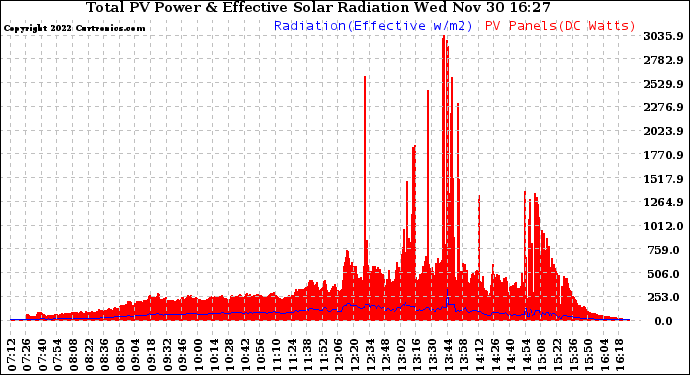Click the 08:36 time axis label
Image resolution: width=690 pixels, height=375 pixels.
(105, 355)
